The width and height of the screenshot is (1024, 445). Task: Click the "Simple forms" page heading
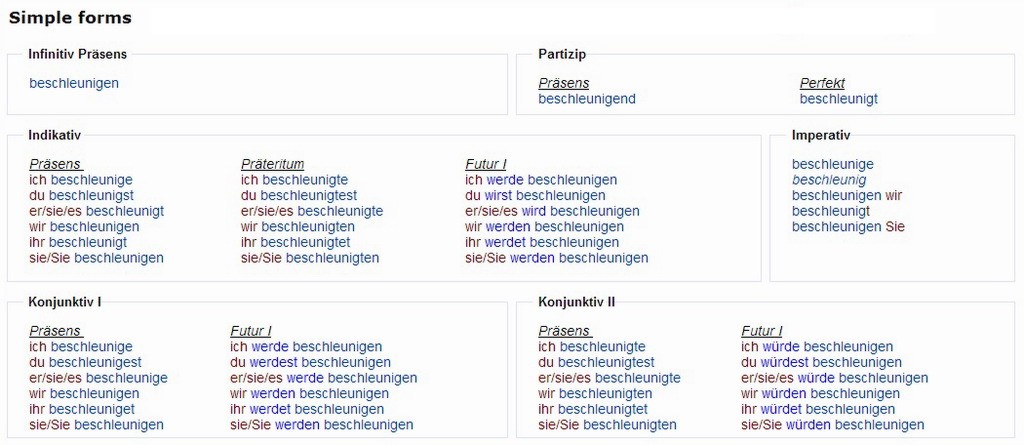tap(70, 18)
